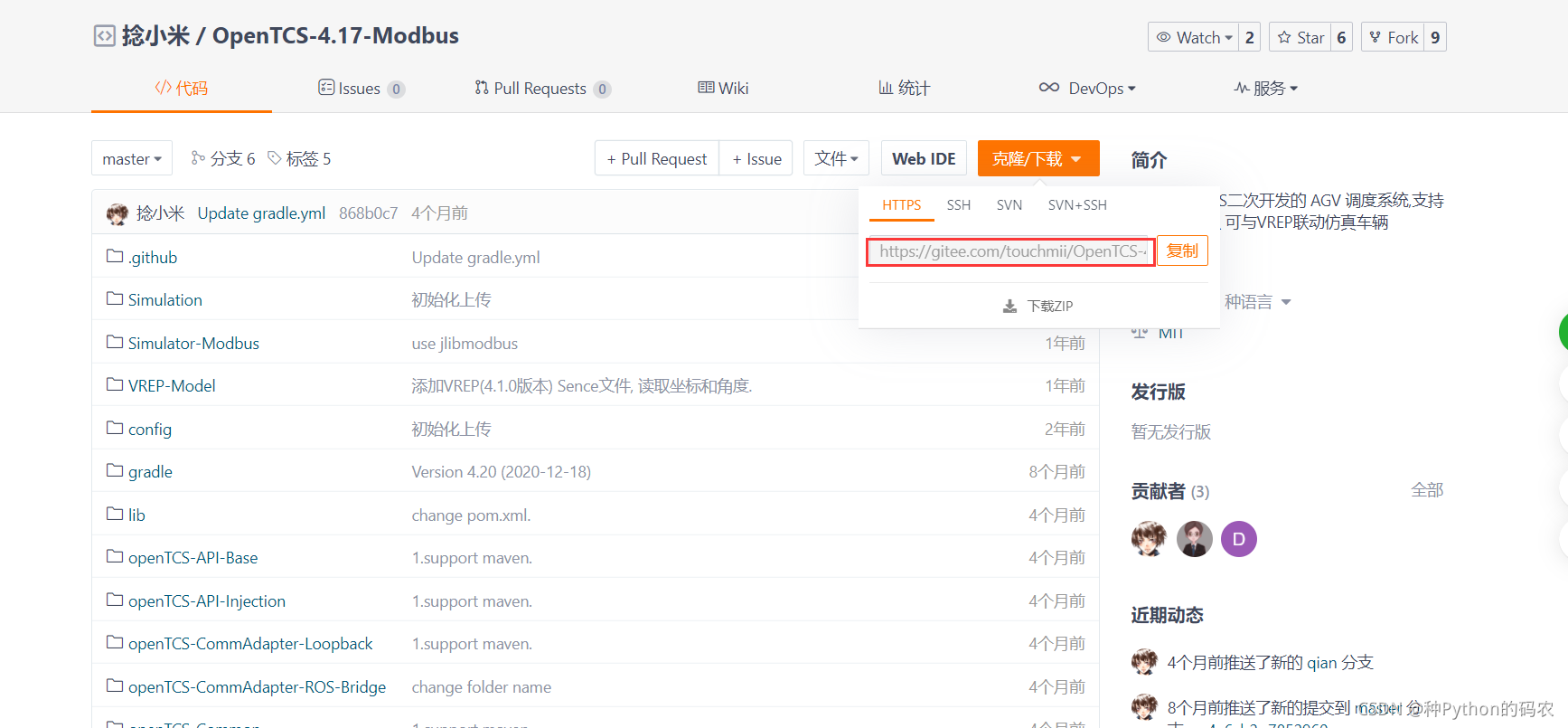Open the openTCS-API-Base folder
The image size is (1568, 728).
[192, 557]
